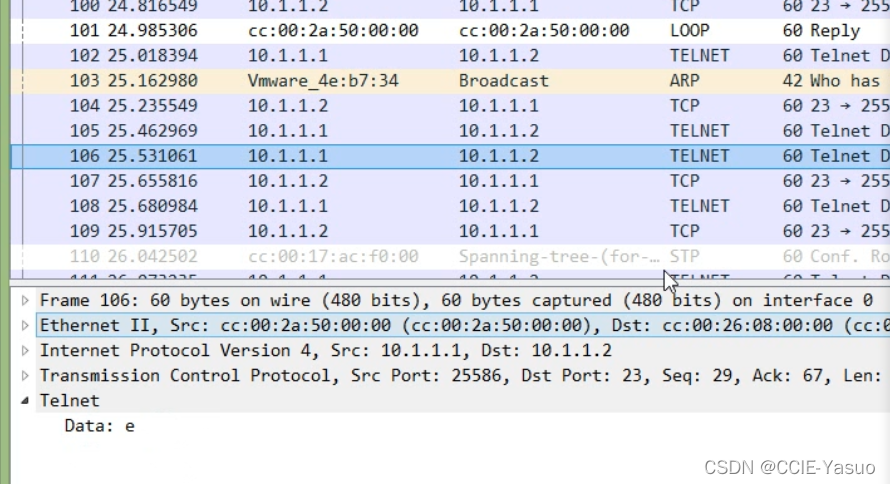The width and height of the screenshot is (890, 484).
Task: Click time value 25.531061
Action: [153, 156]
